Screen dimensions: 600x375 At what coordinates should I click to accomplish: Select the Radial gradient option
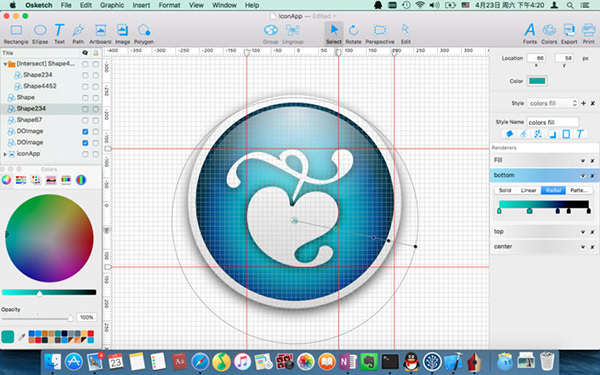pyautogui.click(x=553, y=190)
